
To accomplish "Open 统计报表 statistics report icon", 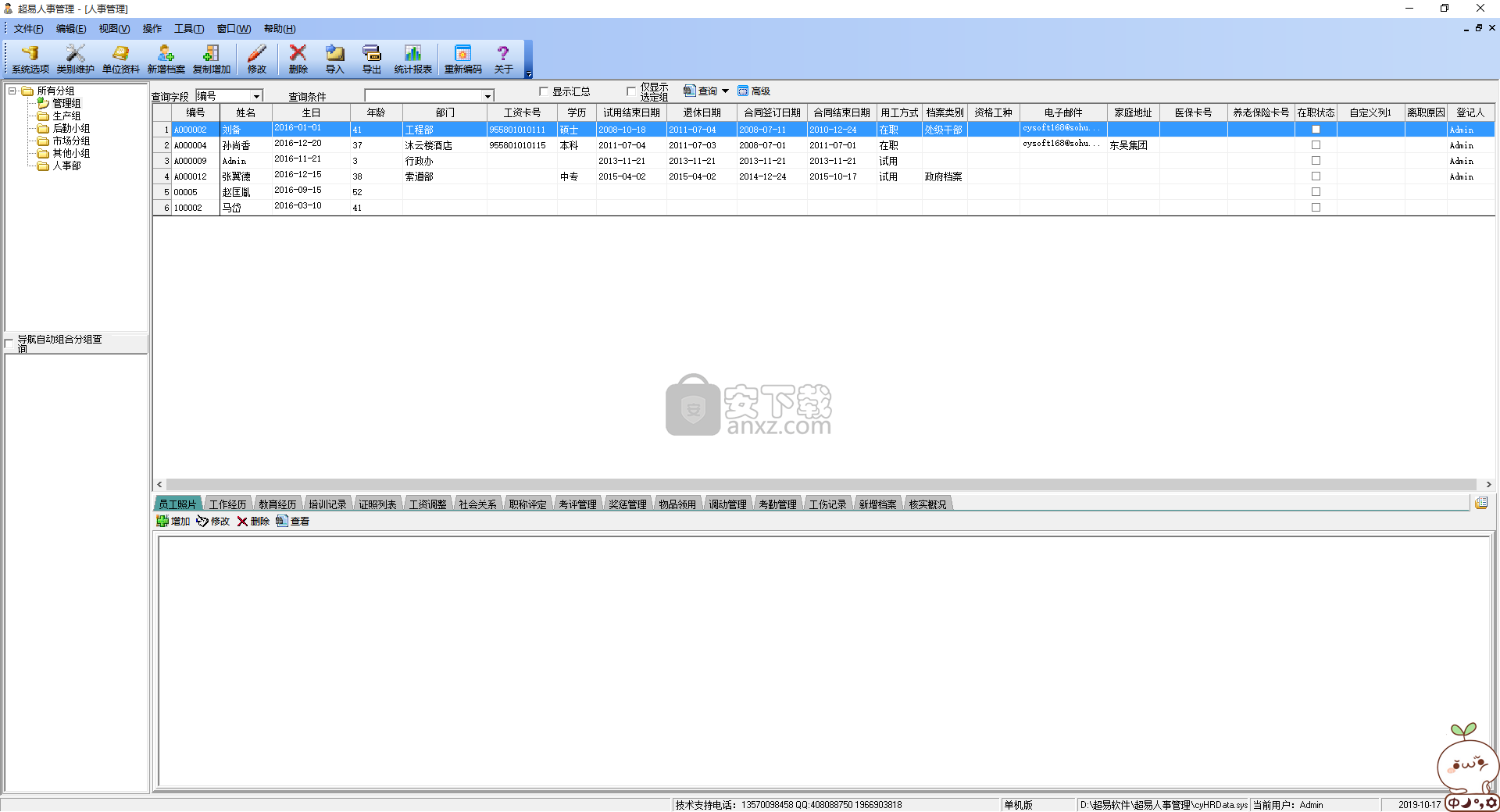I will pyautogui.click(x=412, y=59).
